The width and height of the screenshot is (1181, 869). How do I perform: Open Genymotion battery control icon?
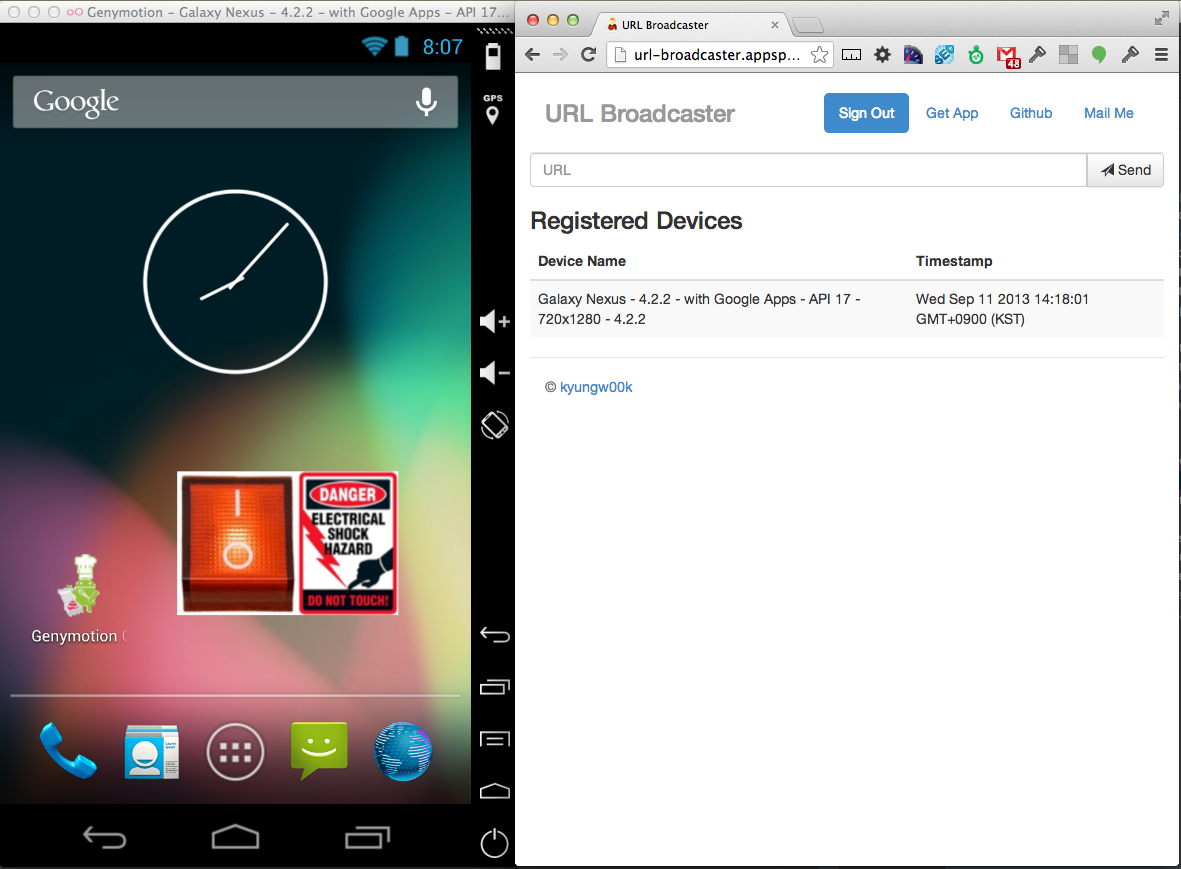(x=493, y=56)
